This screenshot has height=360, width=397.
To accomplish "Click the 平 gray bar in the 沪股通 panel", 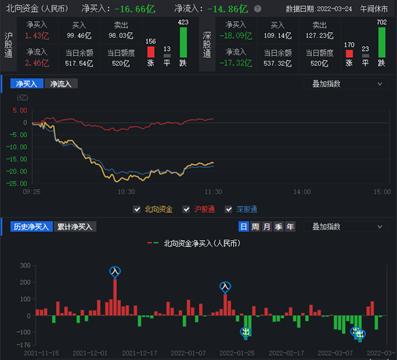I will point(167,55).
